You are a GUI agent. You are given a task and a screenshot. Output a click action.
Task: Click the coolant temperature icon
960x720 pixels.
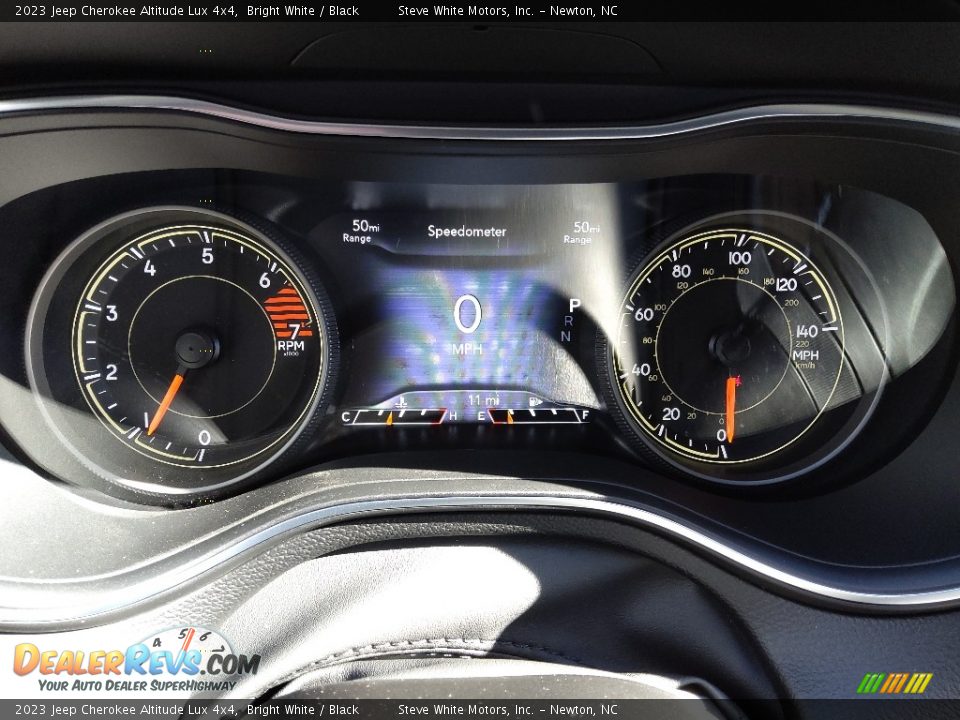[x=402, y=402]
